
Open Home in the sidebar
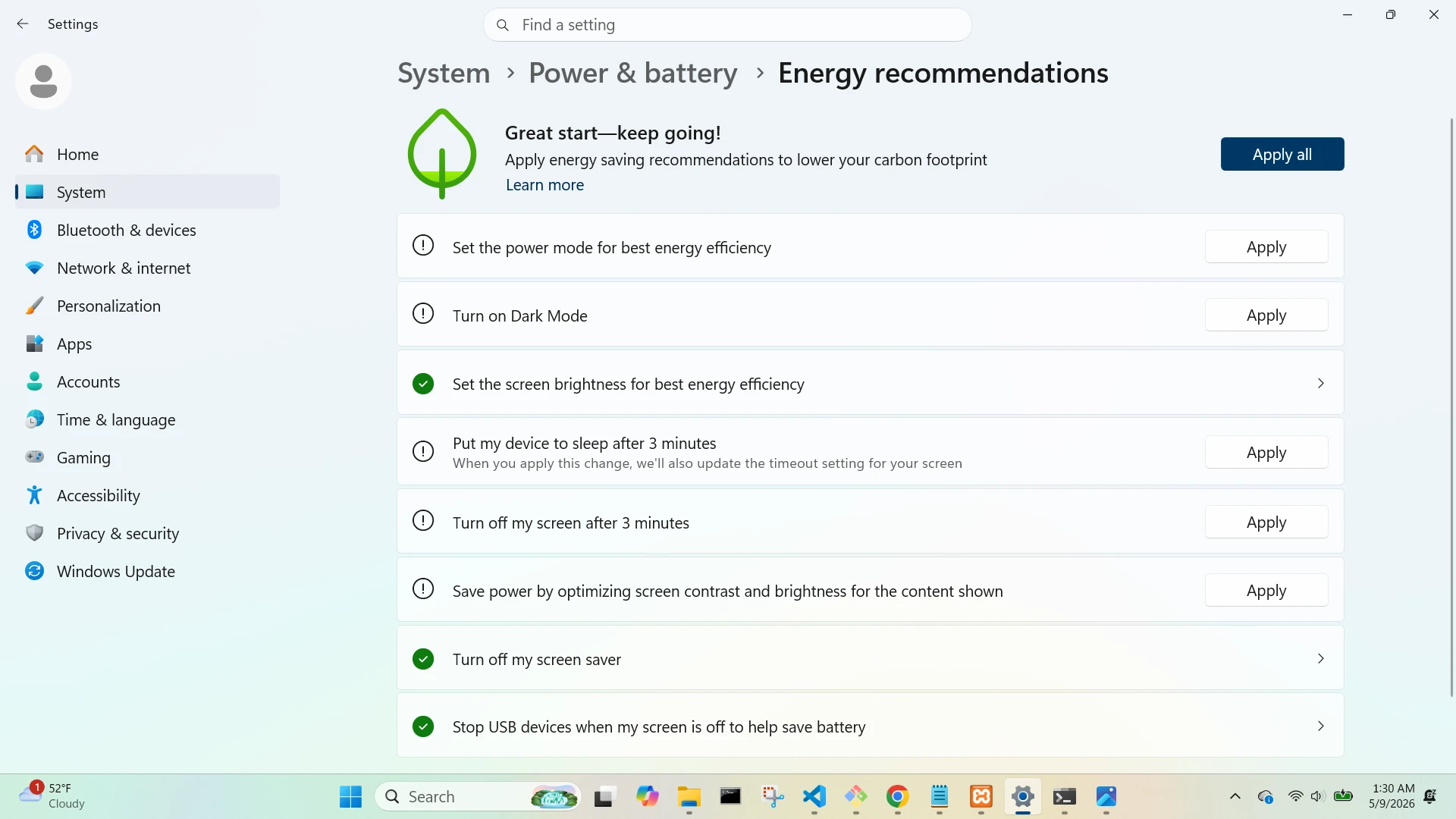147,154
